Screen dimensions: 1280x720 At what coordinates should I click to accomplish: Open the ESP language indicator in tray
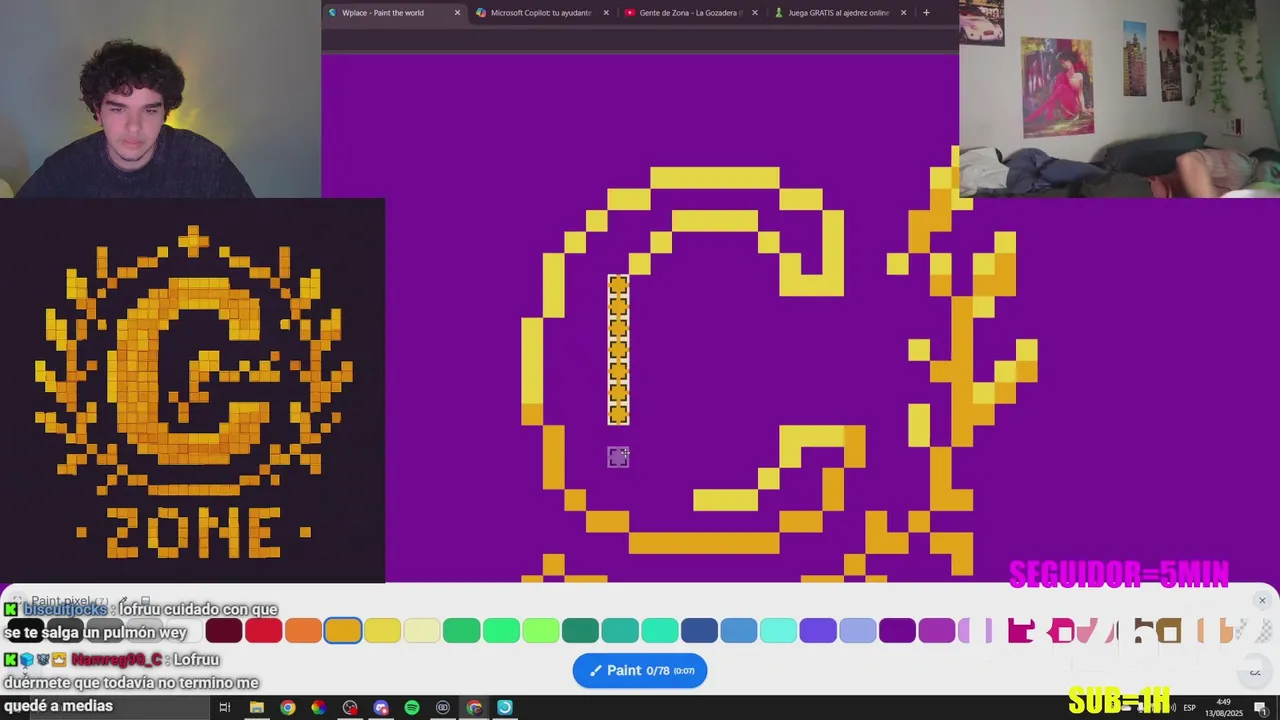coord(1190,708)
